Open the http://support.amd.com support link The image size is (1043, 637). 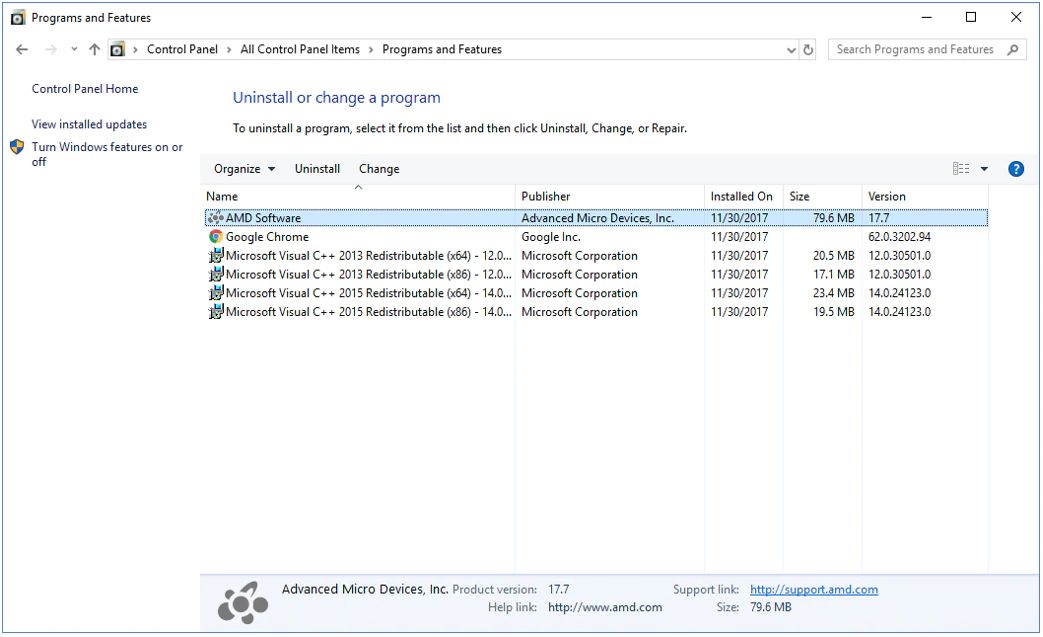click(x=814, y=590)
